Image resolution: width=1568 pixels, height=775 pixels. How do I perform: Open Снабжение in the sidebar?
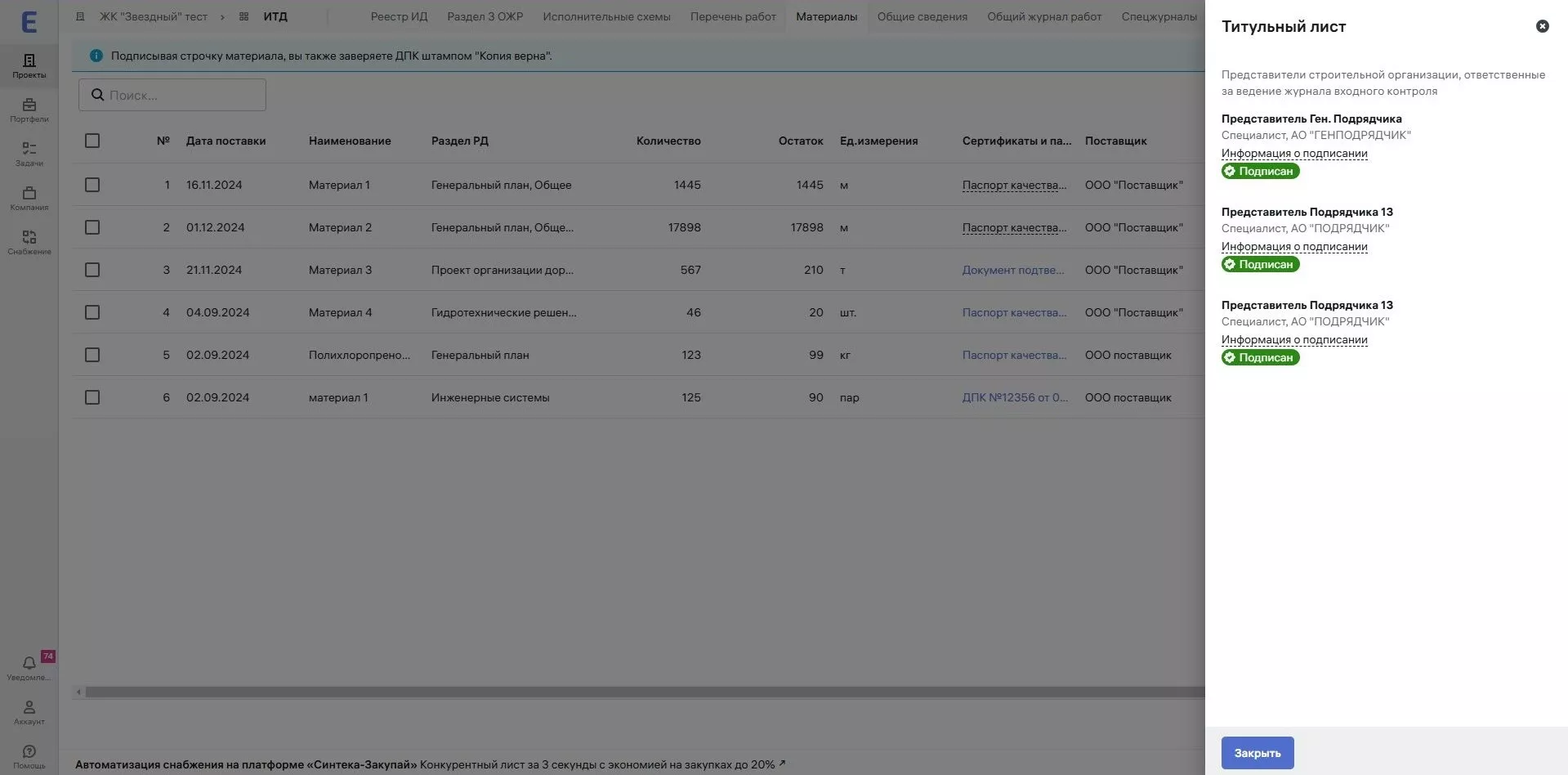click(x=29, y=242)
